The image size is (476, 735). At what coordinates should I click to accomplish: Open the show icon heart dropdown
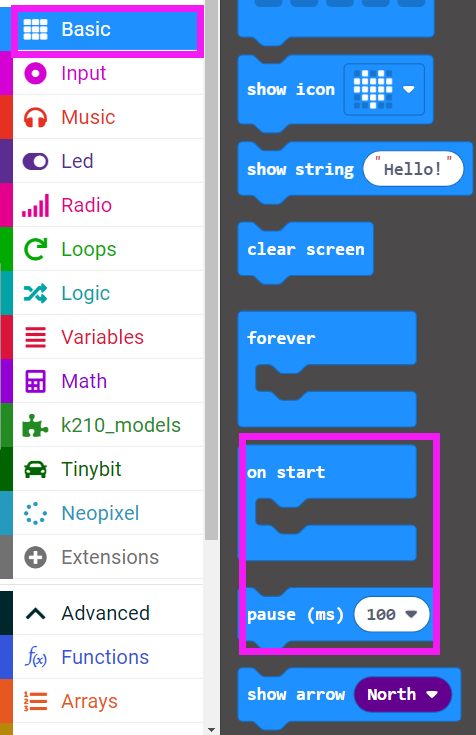point(384,89)
